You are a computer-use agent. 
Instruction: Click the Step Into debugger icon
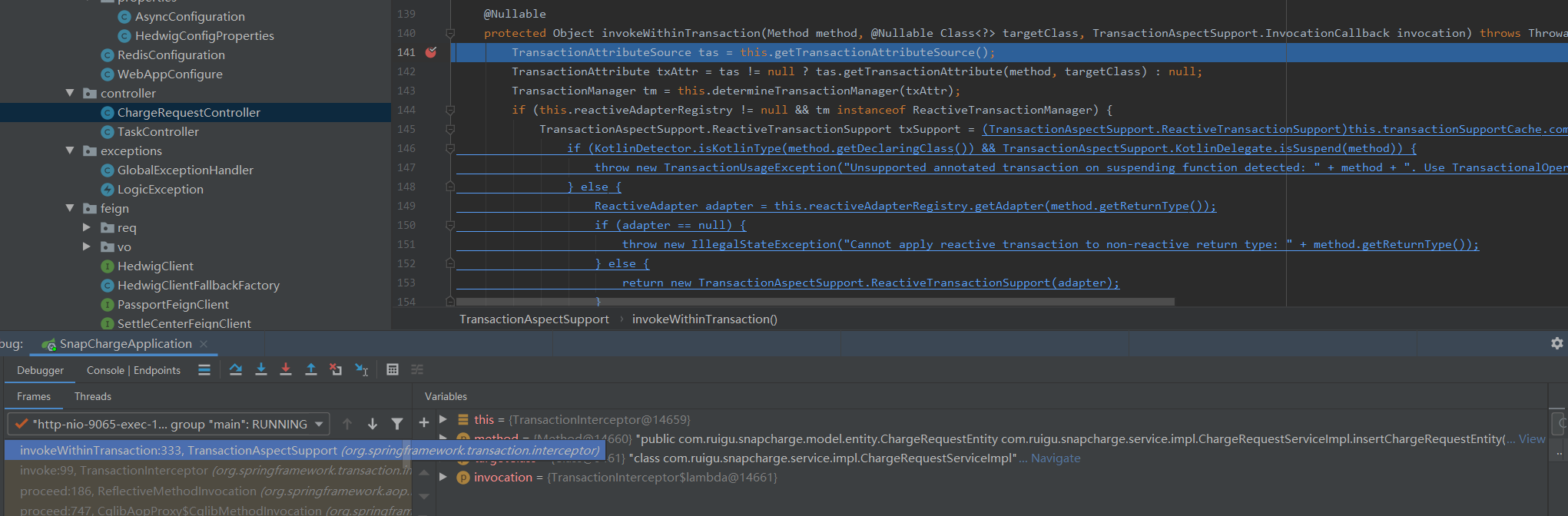[x=261, y=370]
